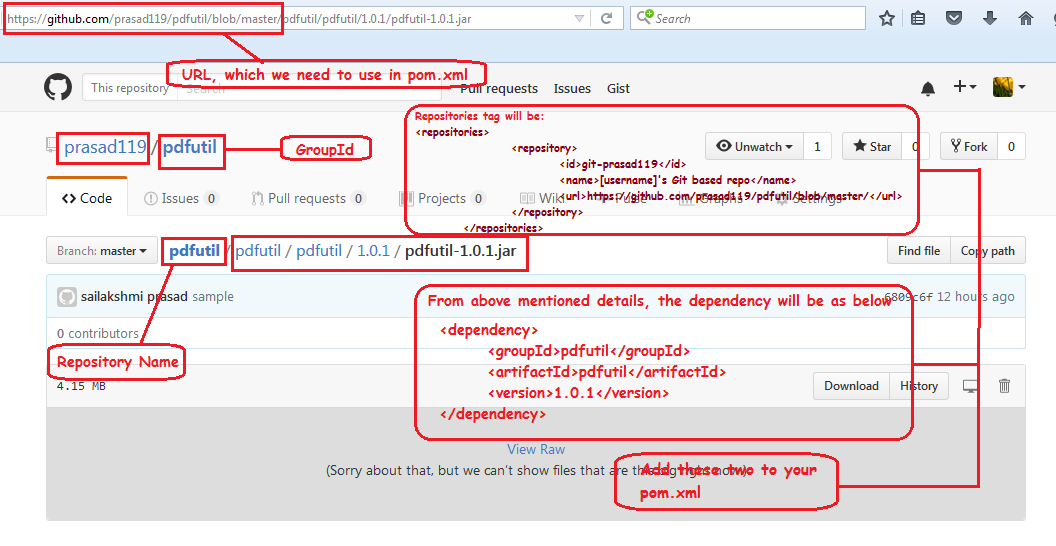
Task: Bookmark page with star icon in browser
Action: [887, 18]
